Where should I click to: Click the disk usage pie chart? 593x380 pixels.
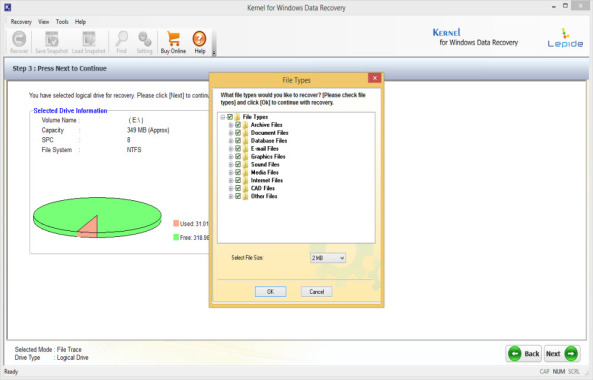[x=97, y=217]
